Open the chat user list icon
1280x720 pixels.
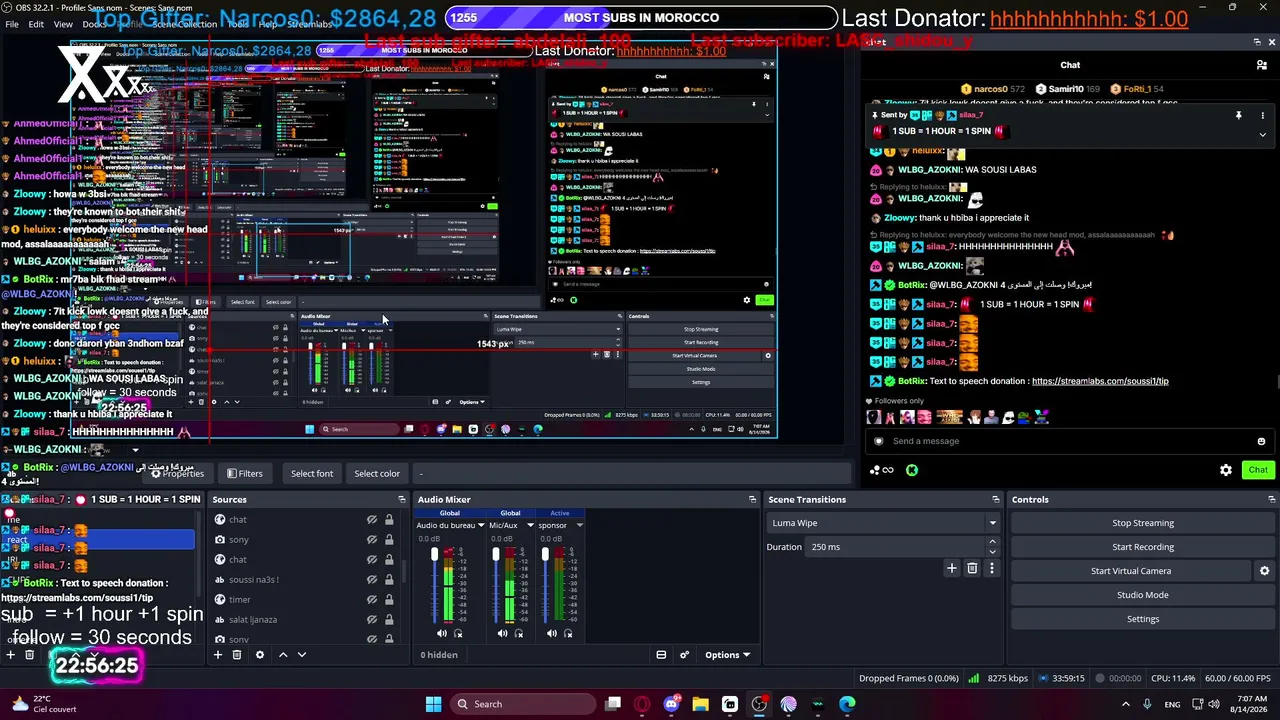(1262, 65)
